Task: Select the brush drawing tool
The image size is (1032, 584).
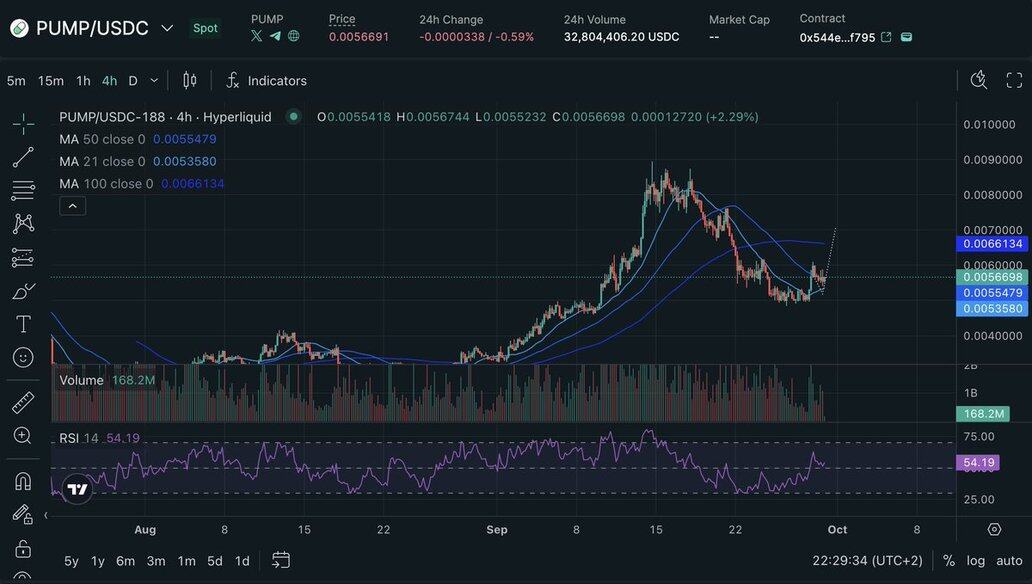Action: click(x=23, y=290)
